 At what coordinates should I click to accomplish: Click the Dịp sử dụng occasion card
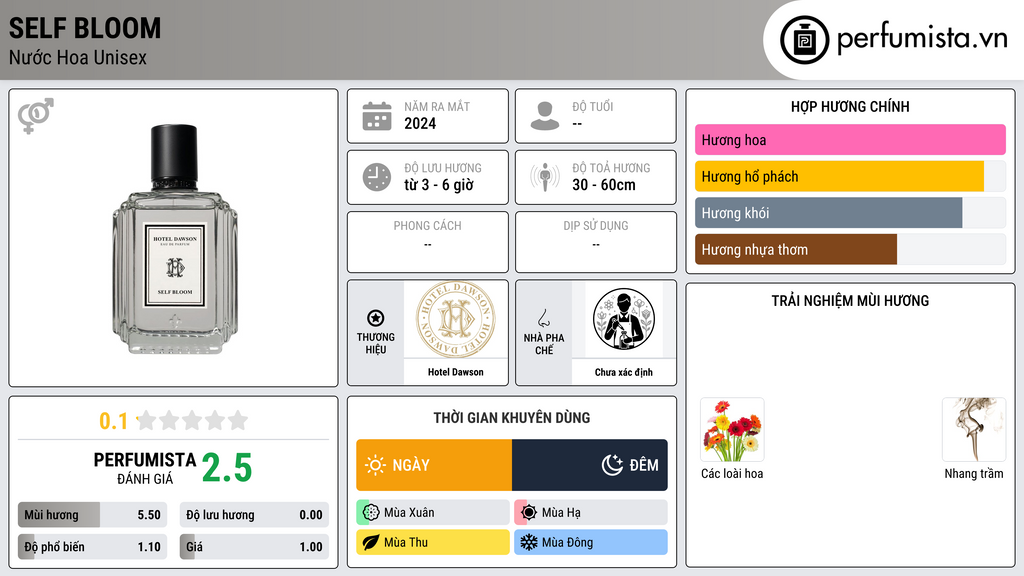(596, 242)
